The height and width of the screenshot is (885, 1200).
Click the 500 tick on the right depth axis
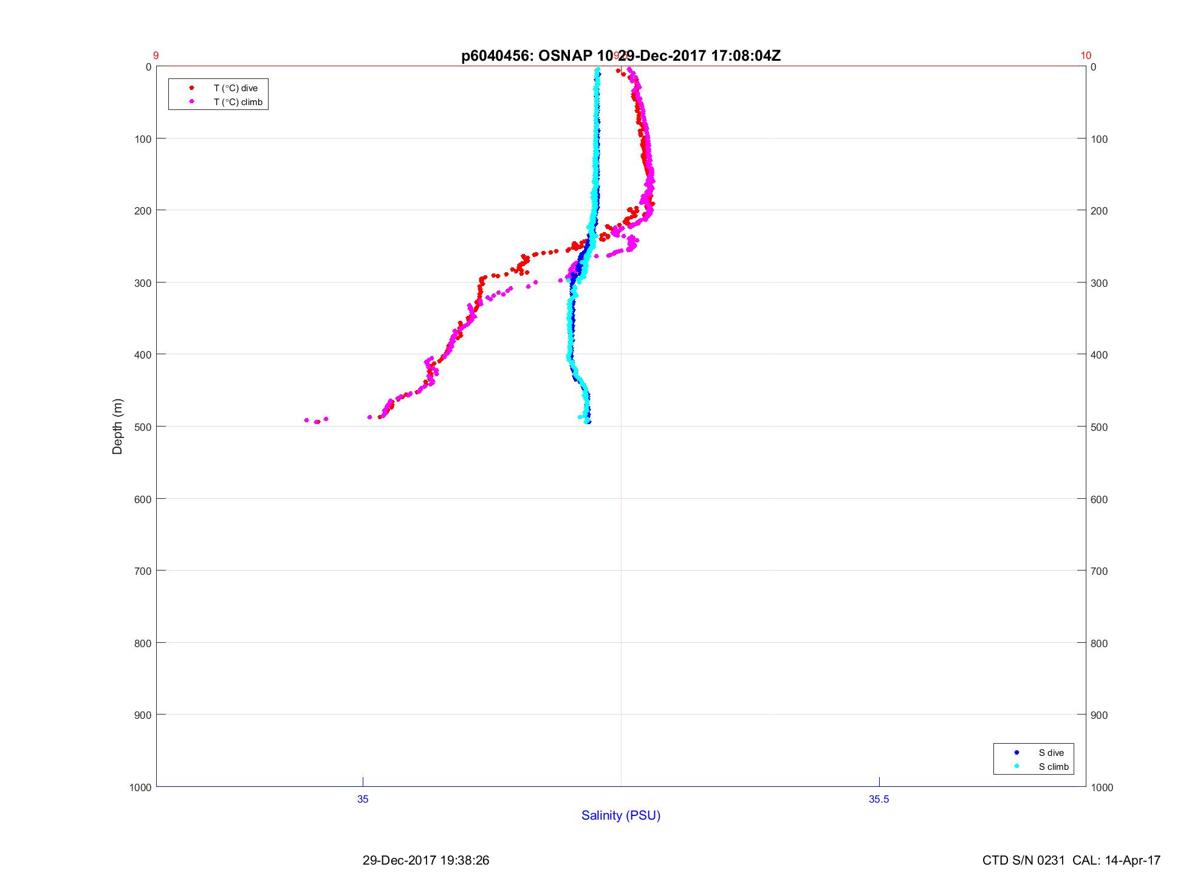pos(1100,427)
